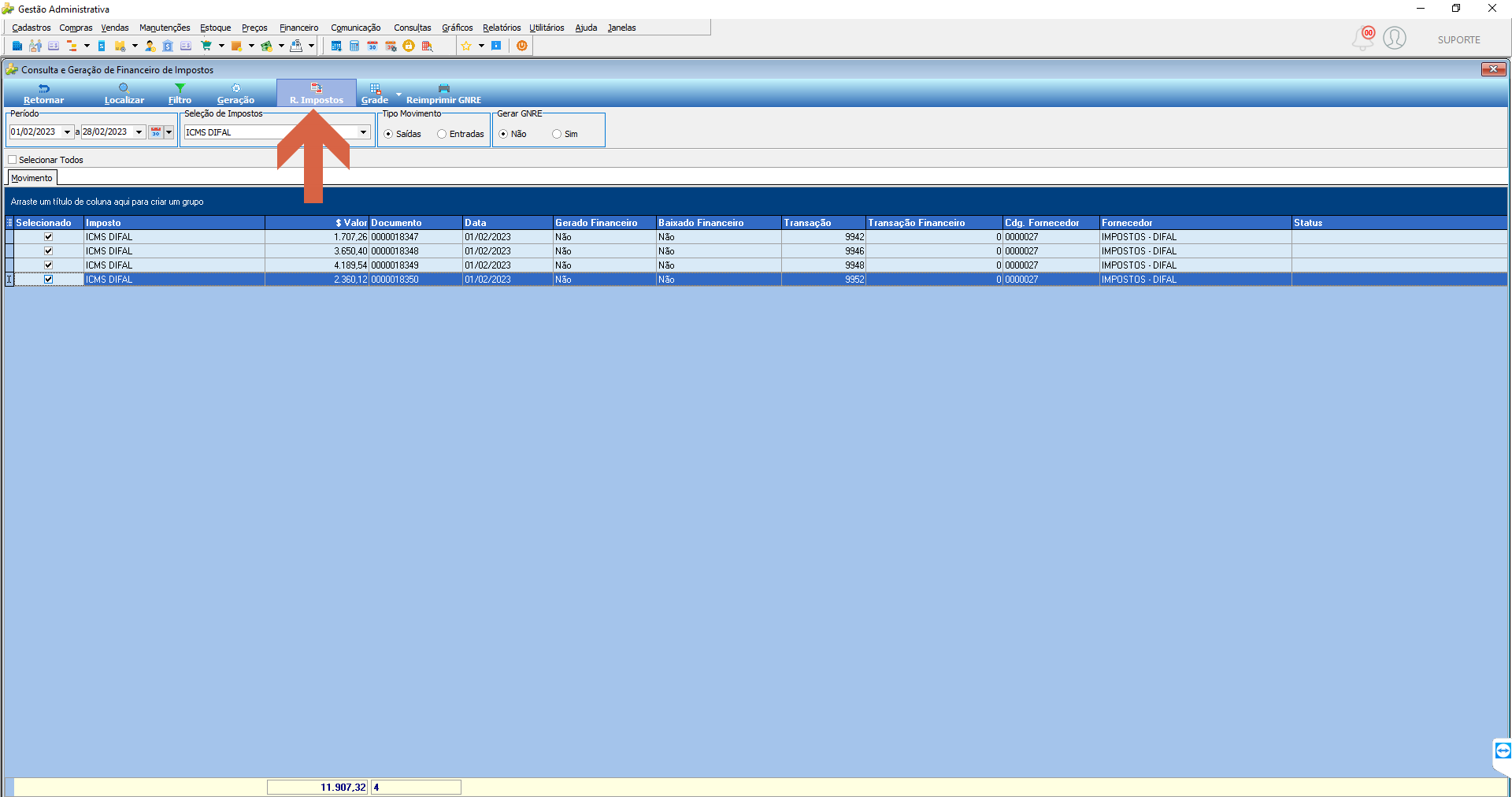1512x797 pixels.
Task: Click the orange power icon in toolbar
Action: pos(522,46)
